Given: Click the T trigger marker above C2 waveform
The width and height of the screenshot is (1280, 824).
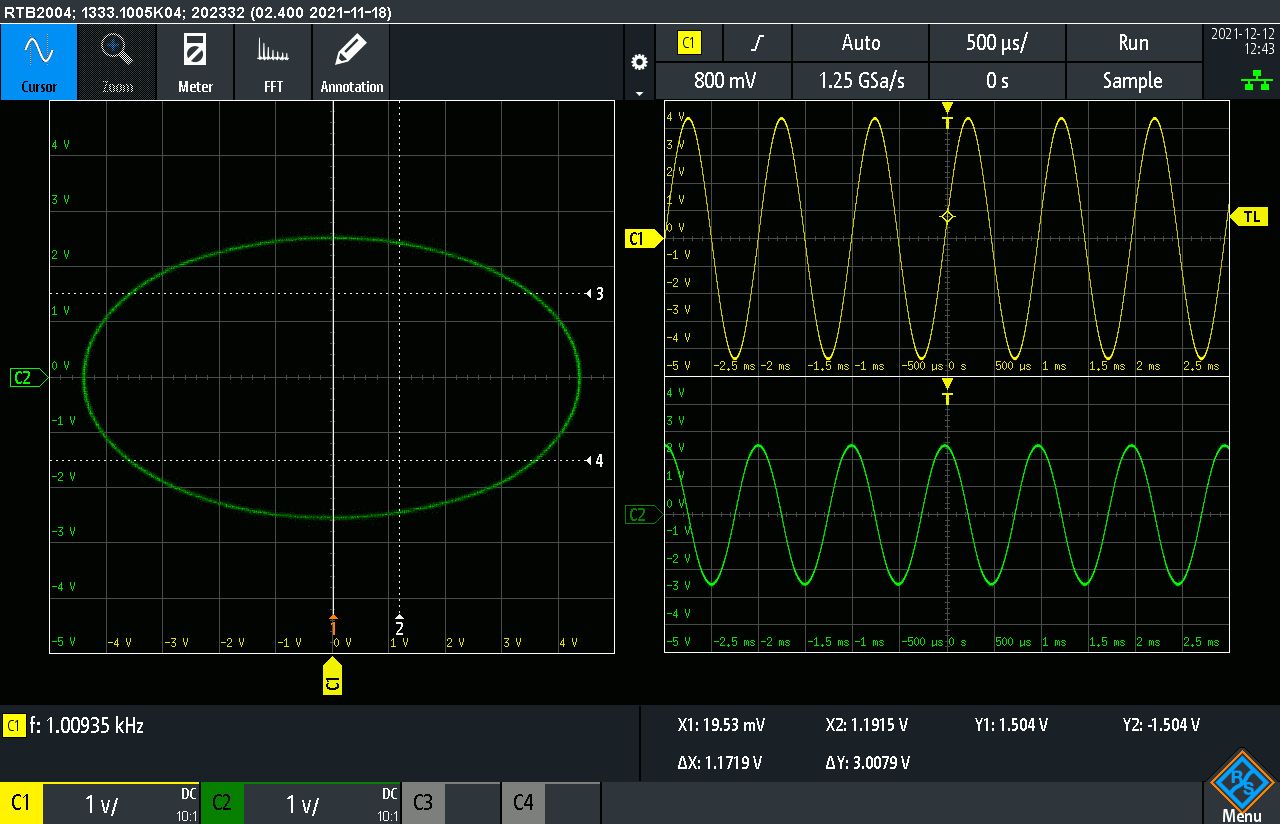Looking at the screenshot, I should coord(947,392).
